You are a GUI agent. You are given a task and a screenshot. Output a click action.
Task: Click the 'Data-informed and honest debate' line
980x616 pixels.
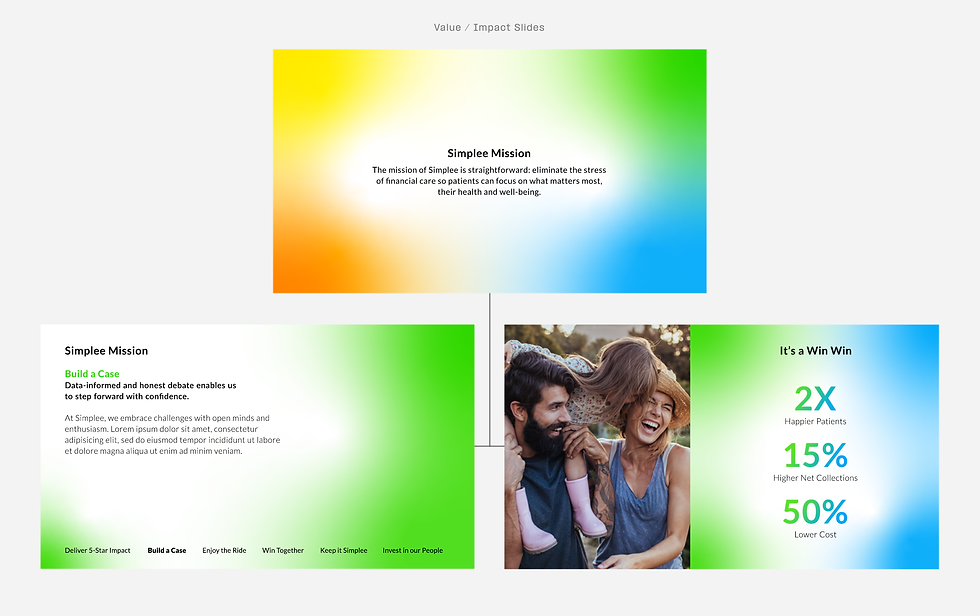(151, 390)
